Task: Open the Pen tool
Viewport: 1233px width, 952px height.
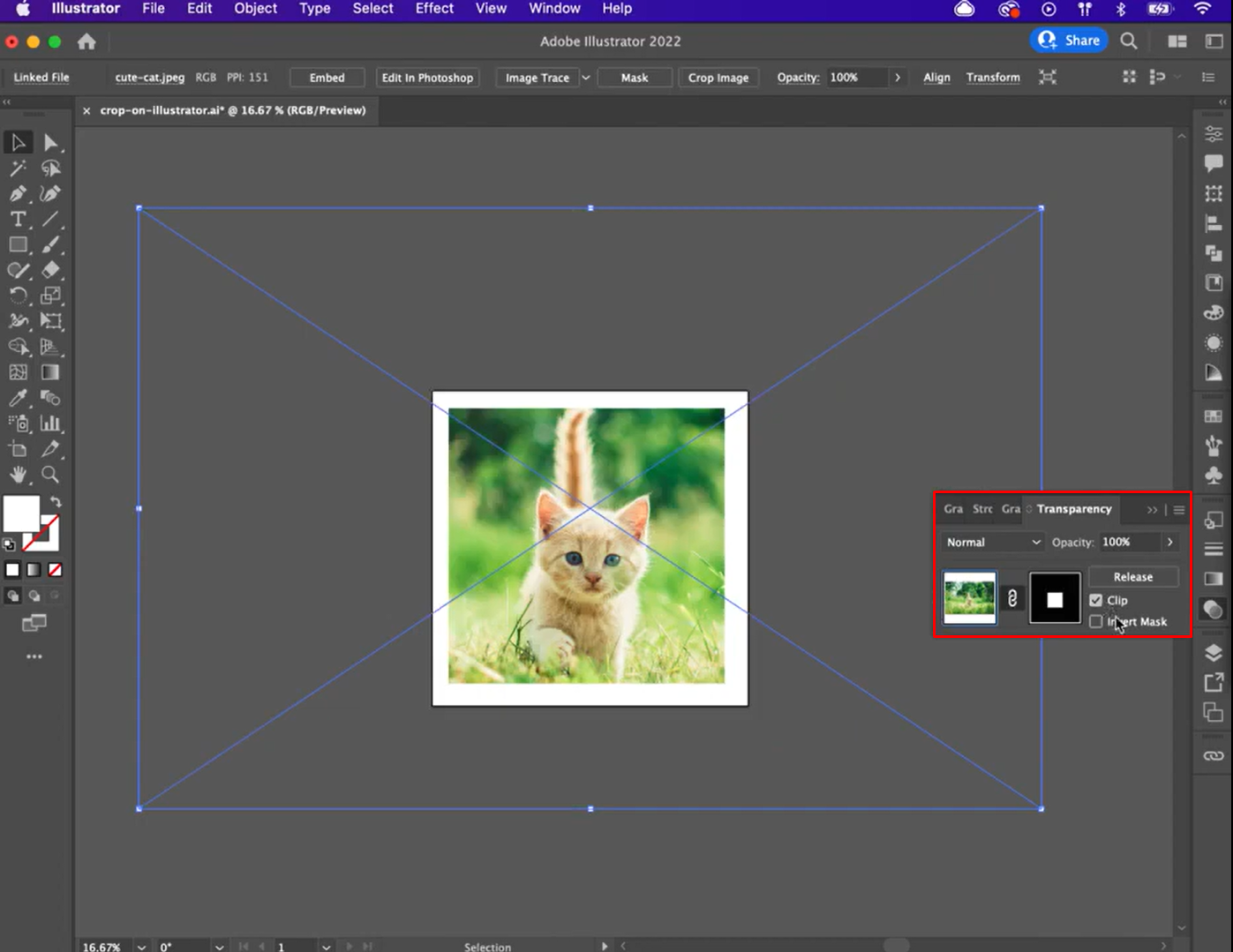Action: coord(18,193)
